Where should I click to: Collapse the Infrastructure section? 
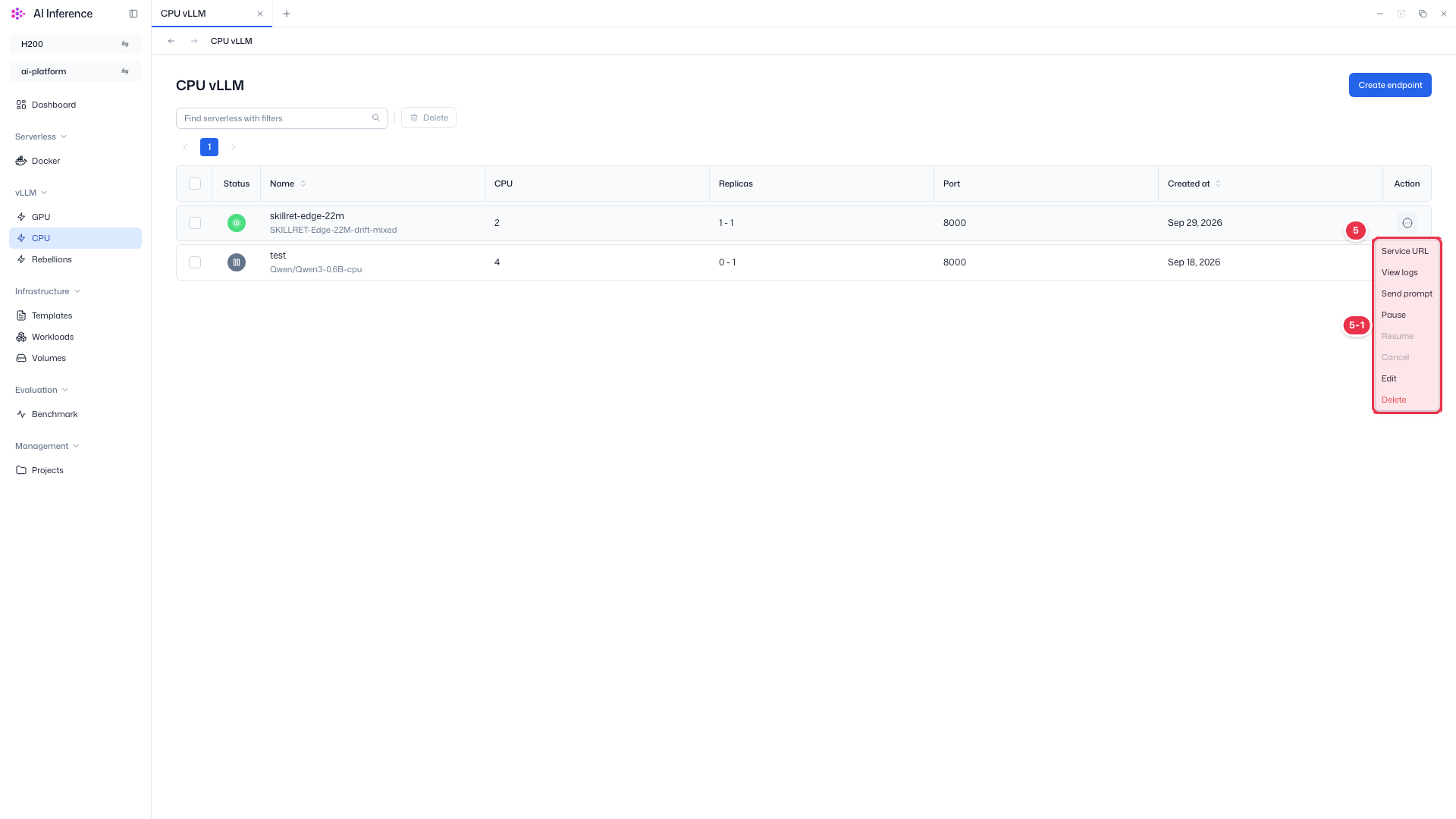point(48,291)
